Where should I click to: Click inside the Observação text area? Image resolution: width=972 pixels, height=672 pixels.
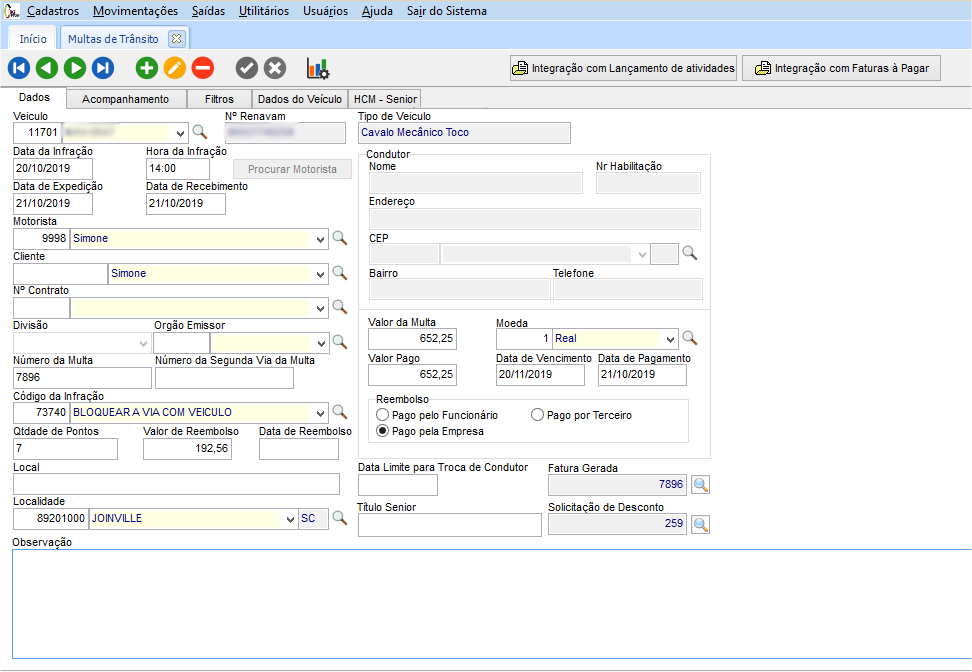coord(490,603)
